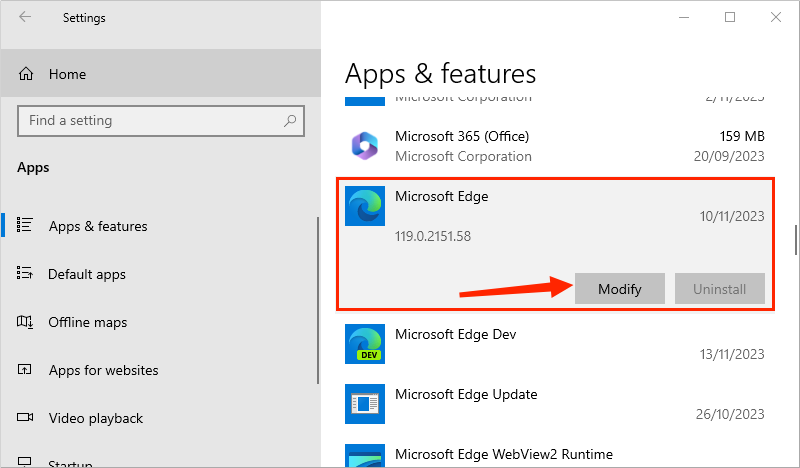Click the Offline maps icon
Viewport: 800px width, 468px height.
[x=24, y=322]
